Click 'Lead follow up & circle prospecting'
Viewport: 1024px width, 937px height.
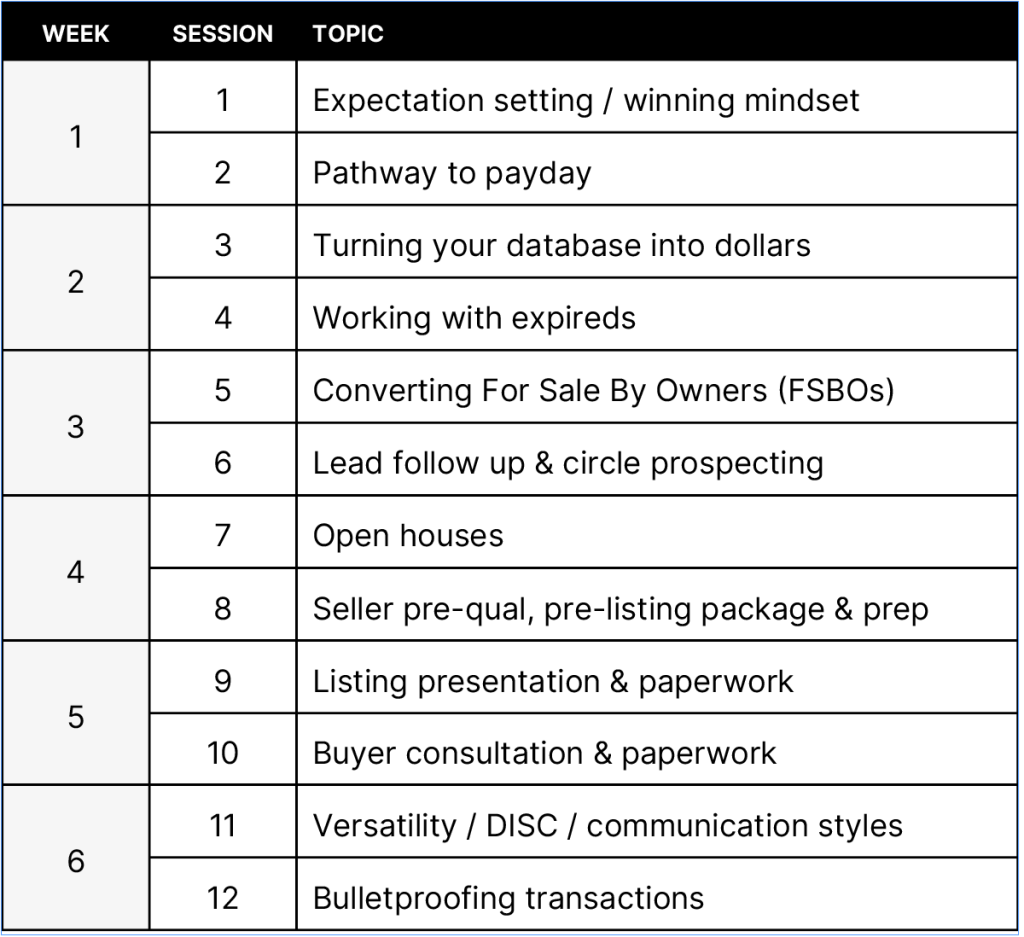point(568,462)
